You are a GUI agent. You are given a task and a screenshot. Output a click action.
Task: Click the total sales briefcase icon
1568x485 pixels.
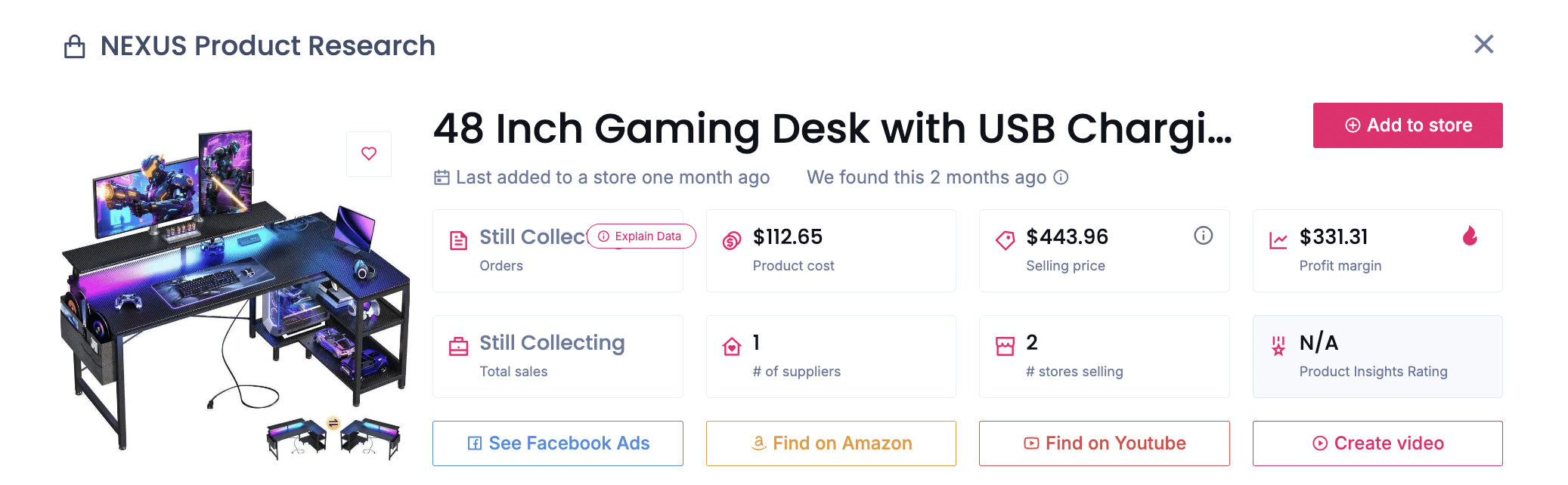click(x=457, y=344)
